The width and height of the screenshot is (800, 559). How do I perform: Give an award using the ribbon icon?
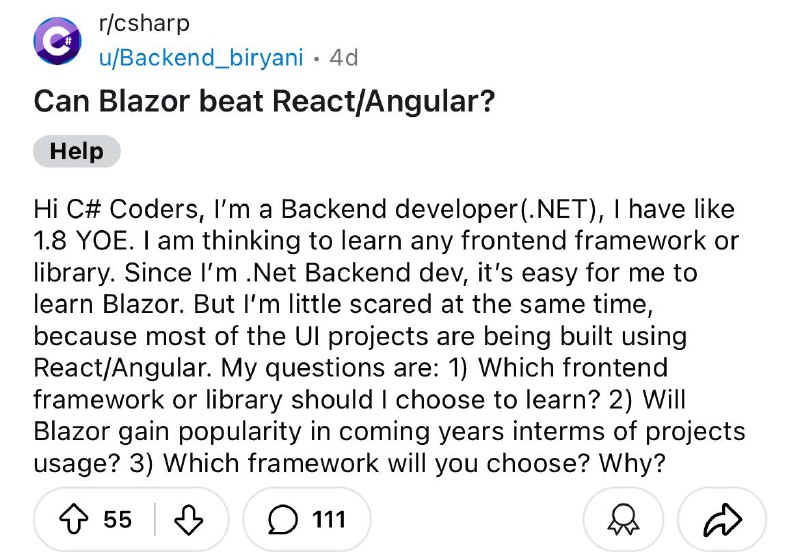click(x=623, y=519)
